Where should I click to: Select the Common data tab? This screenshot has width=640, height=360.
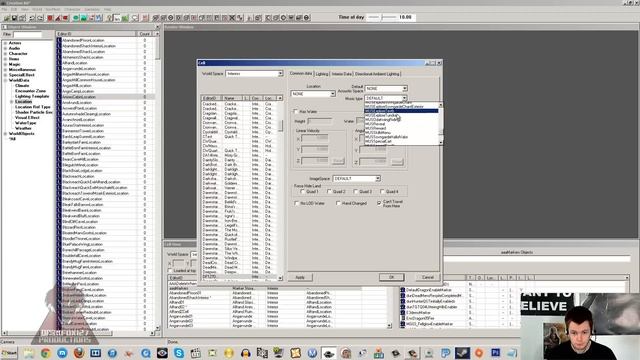(x=301, y=73)
